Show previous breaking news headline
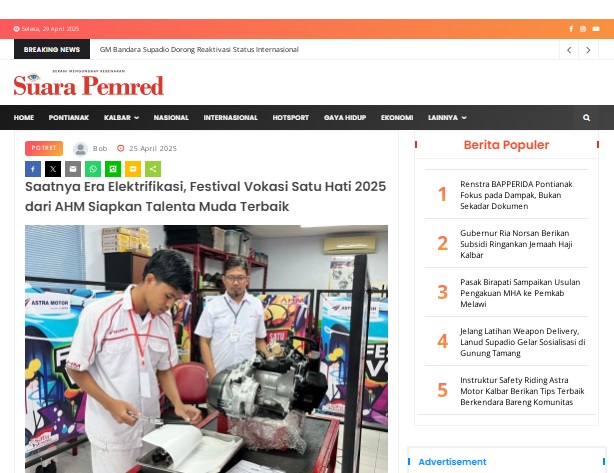 [569, 50]
